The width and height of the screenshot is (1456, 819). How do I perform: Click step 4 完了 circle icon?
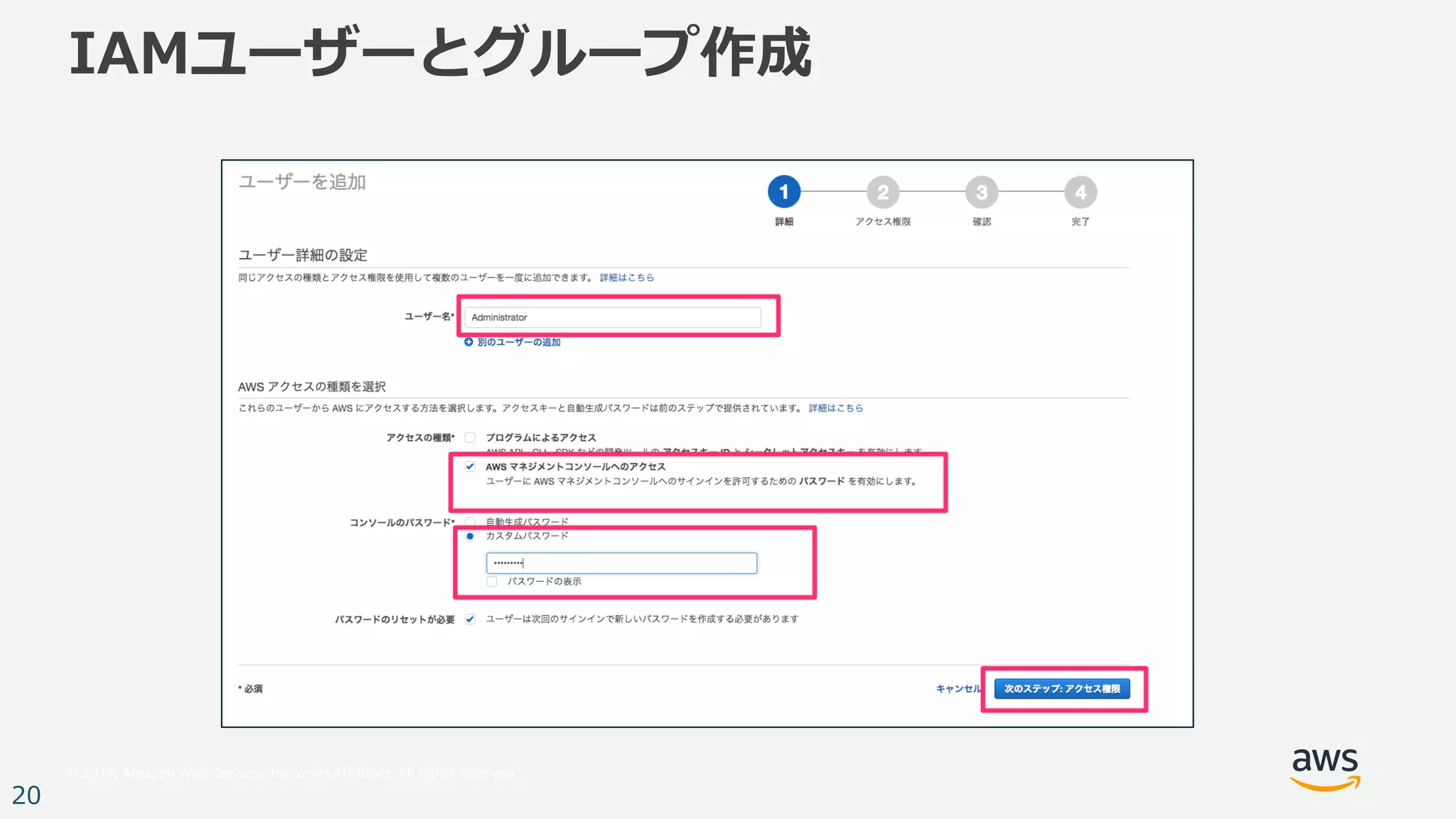(1080, 192)
